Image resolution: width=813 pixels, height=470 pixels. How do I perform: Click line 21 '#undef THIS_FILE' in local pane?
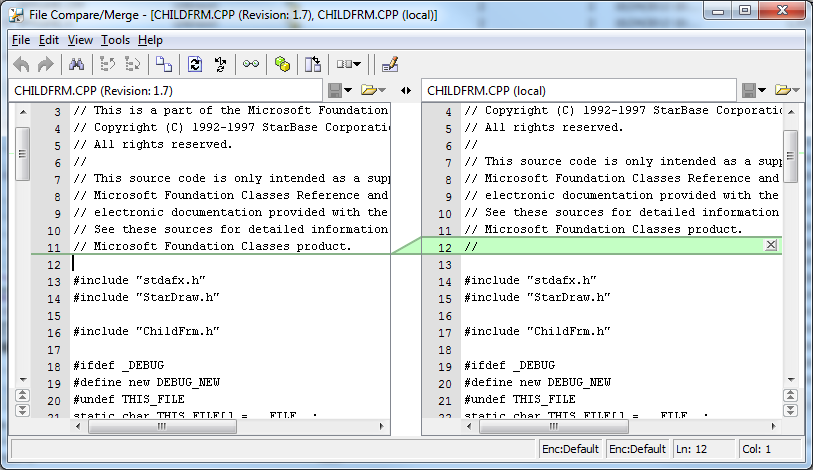click(x=520, y=399)
